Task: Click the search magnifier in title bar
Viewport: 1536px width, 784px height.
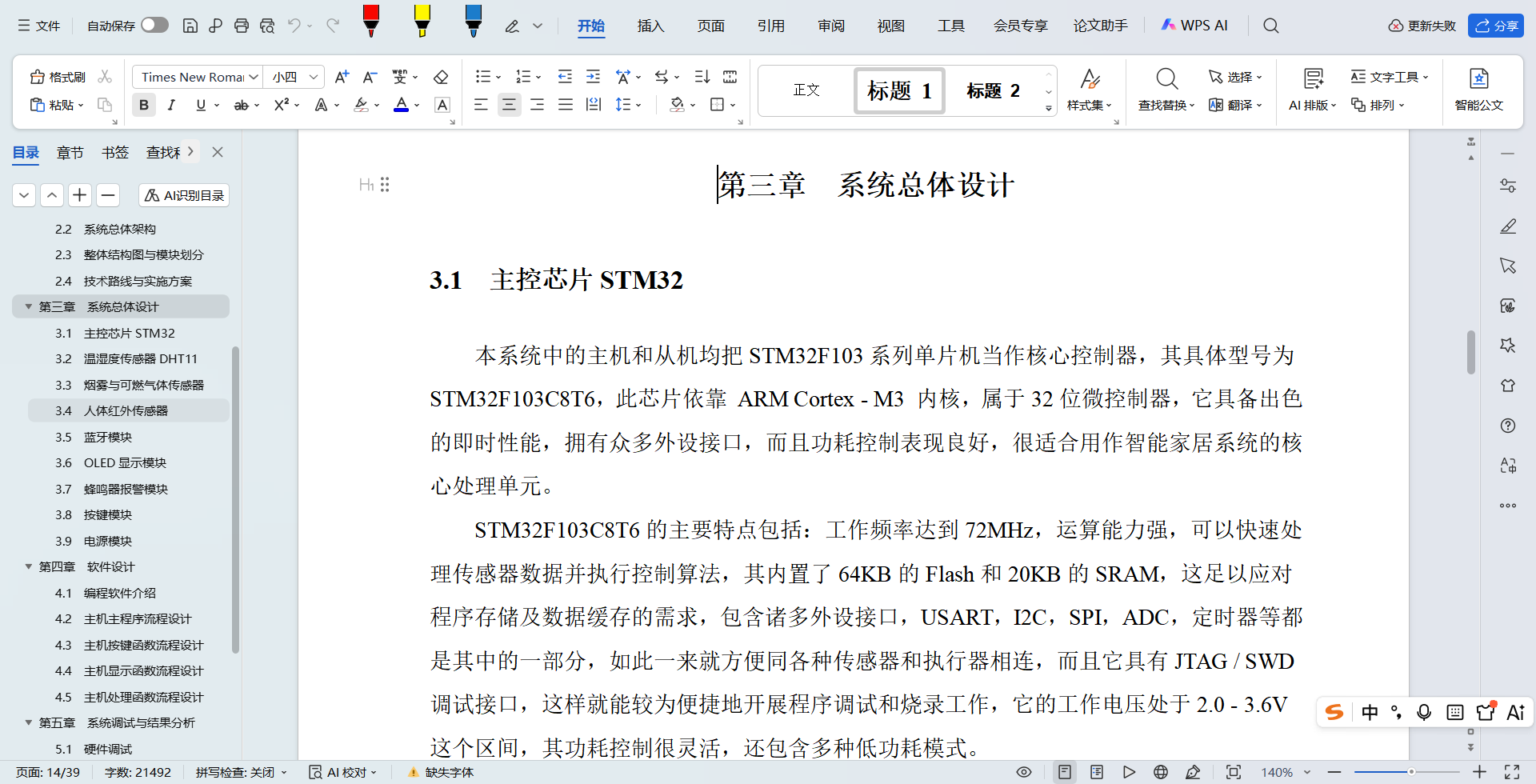Action: (1270, 26)
